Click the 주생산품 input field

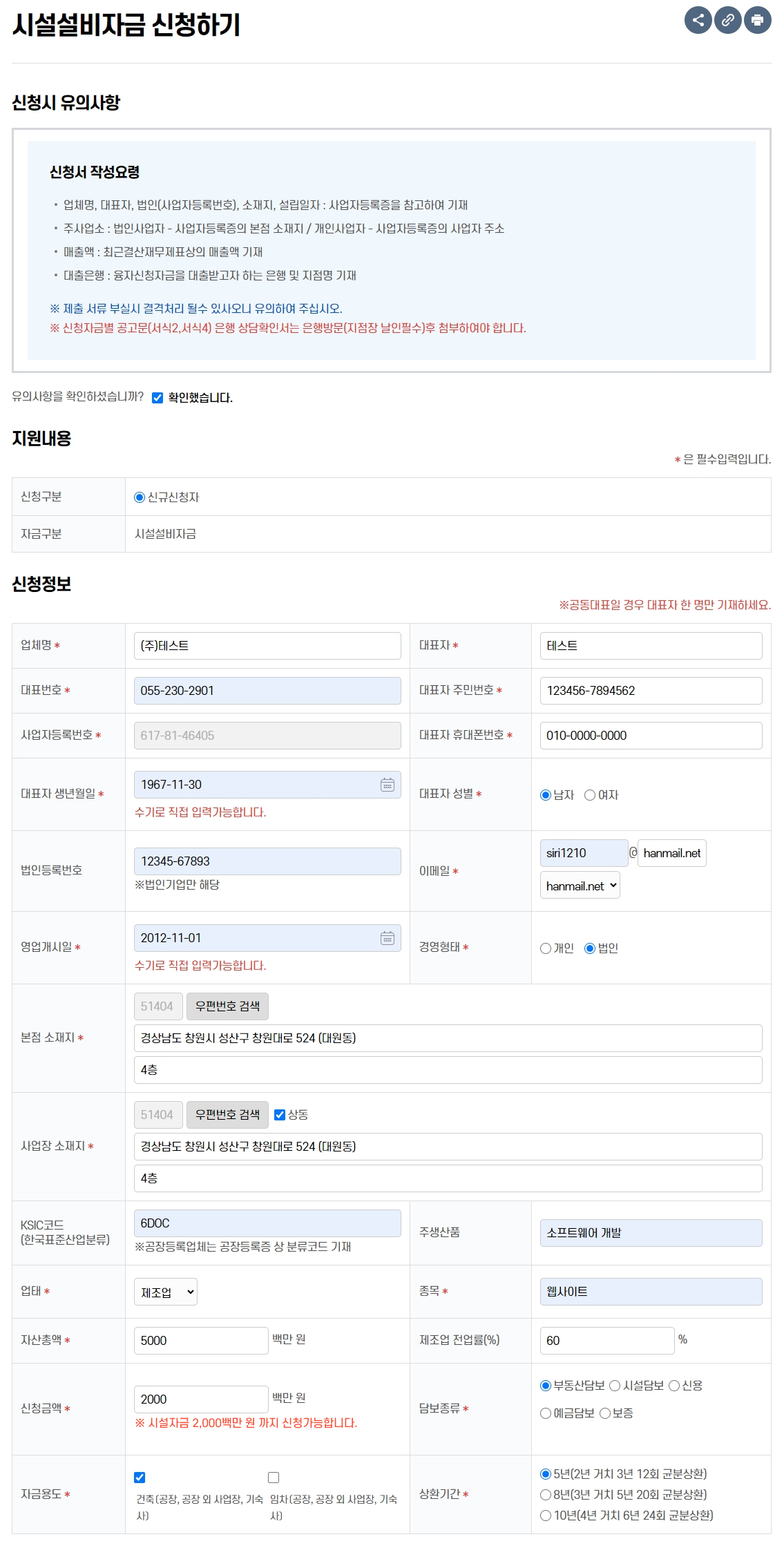pyautogui.click(x=651, y=1233)
